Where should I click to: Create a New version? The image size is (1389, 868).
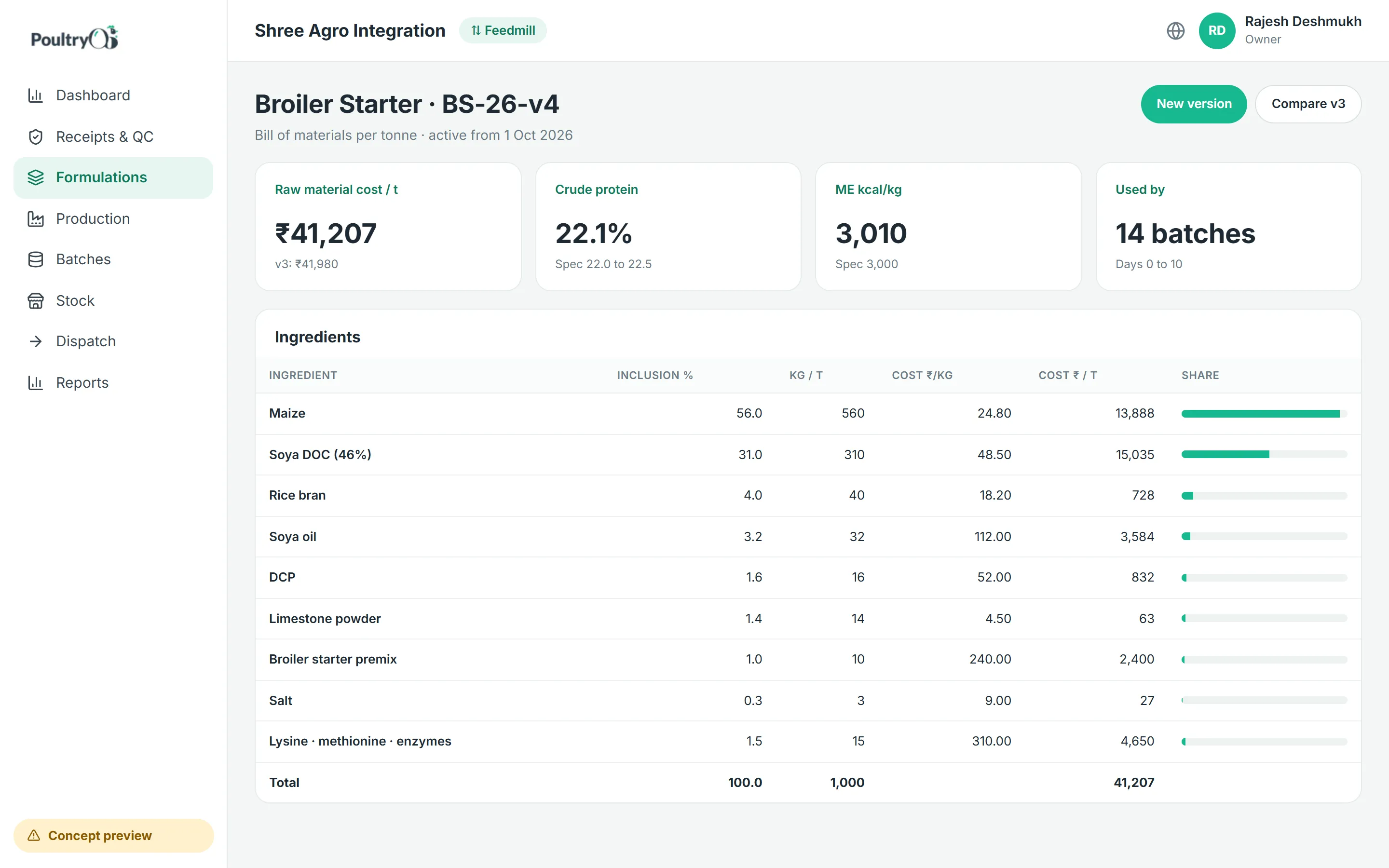[x=1194, y=104]
